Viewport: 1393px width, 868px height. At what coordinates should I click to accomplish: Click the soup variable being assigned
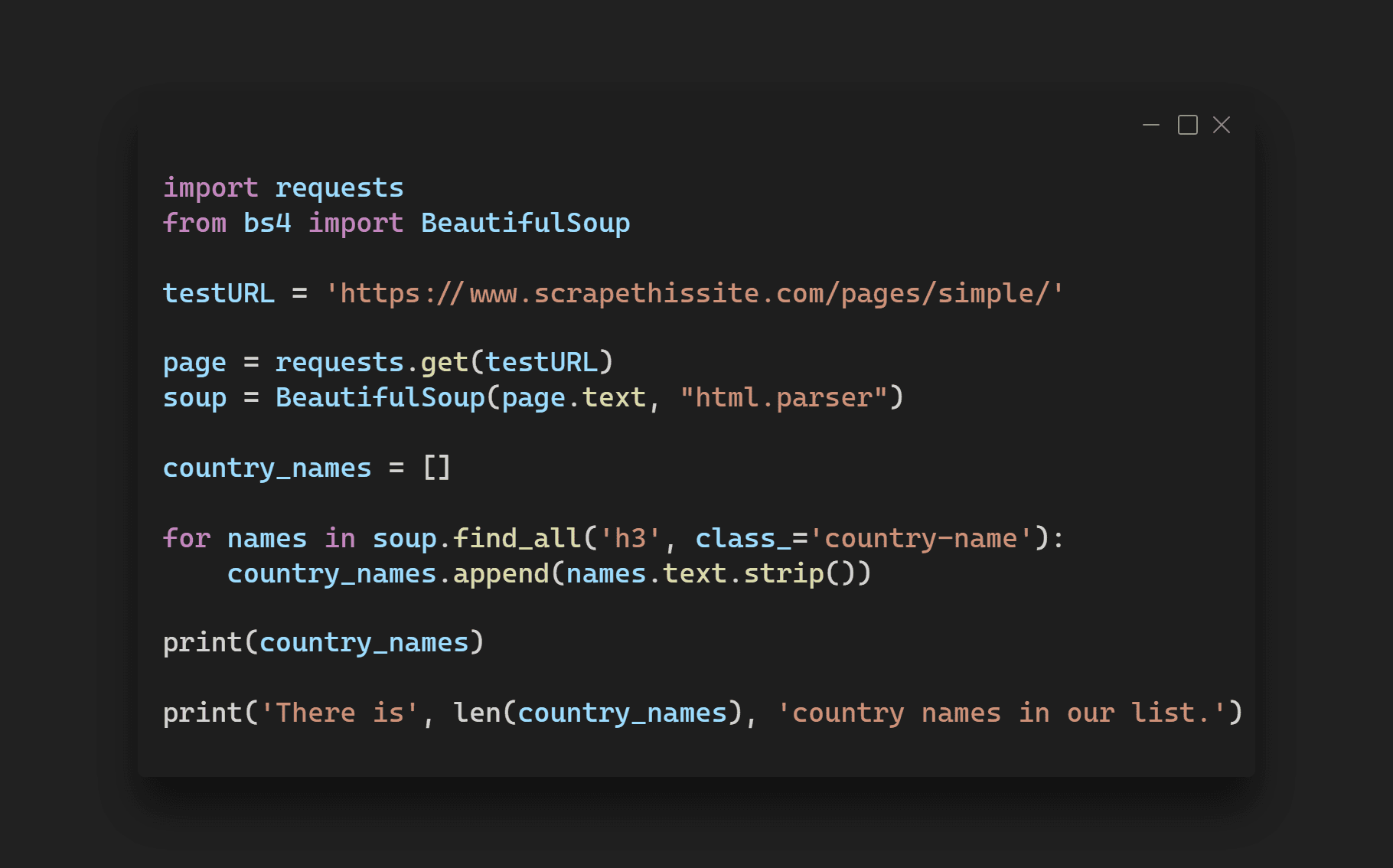[194, 397]
